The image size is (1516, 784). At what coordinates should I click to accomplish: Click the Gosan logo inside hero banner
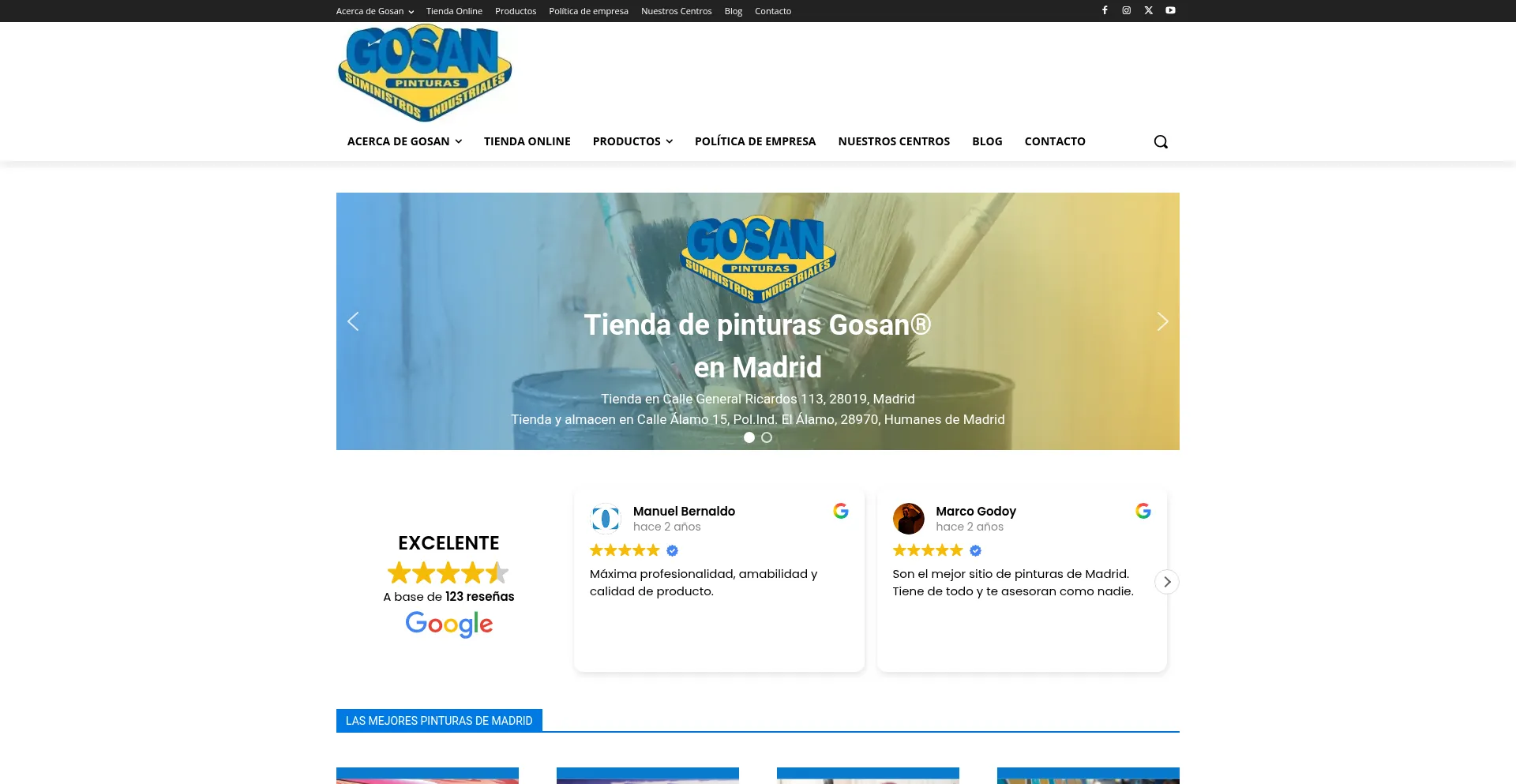pos(758,259)
